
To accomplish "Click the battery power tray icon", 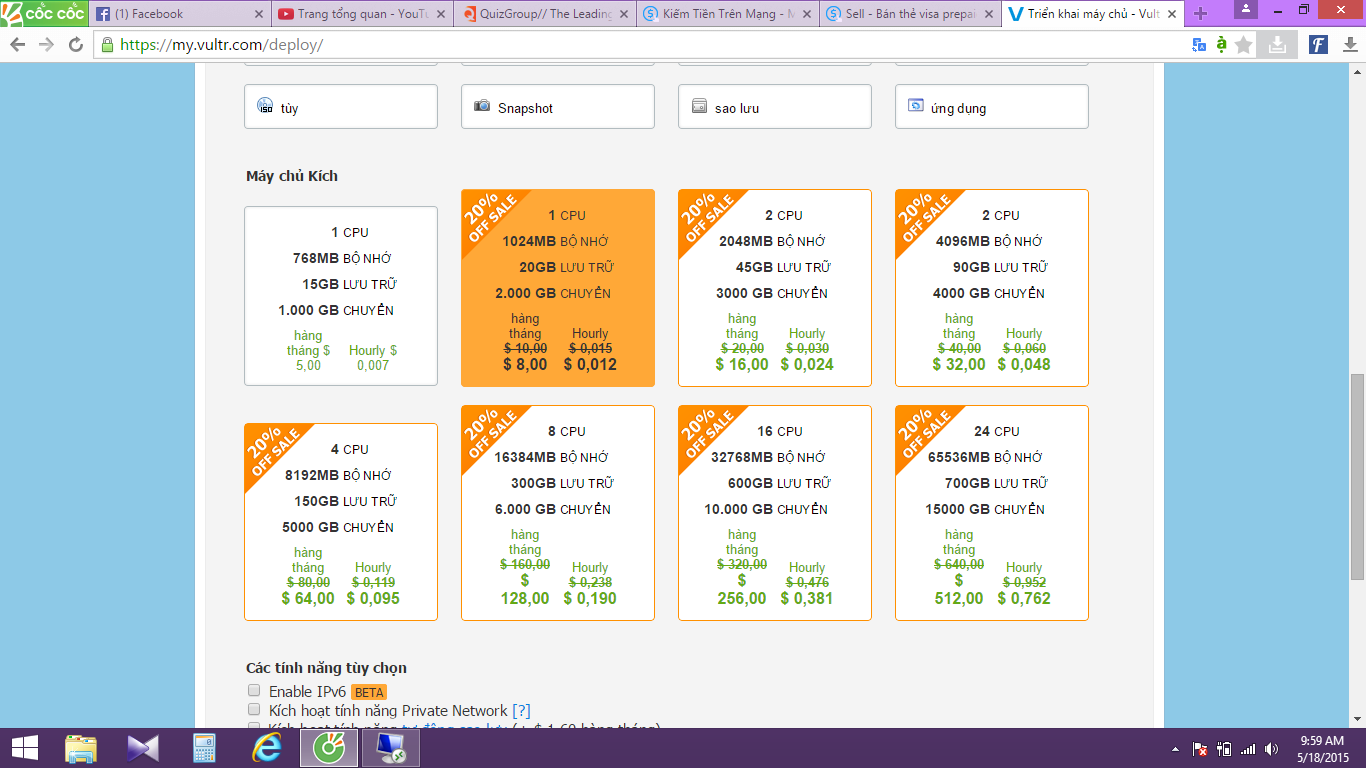I will coord(1223,749).
